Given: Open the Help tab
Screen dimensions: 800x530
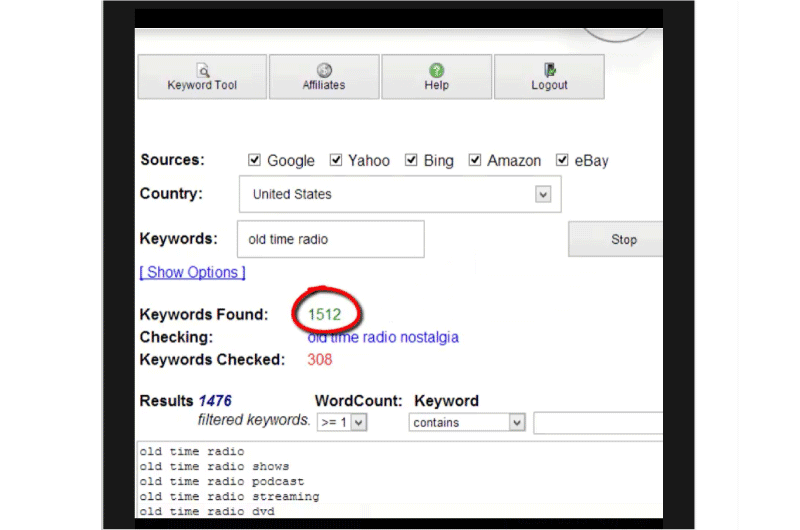Looking at the screenshot, I should (437, 77).
